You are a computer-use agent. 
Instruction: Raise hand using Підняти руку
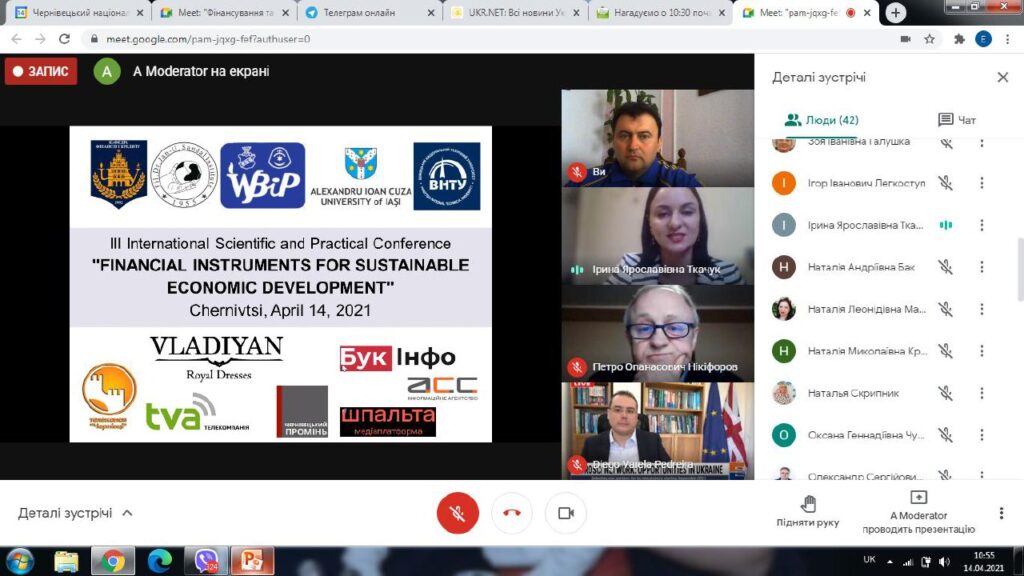tap(808, 511)
